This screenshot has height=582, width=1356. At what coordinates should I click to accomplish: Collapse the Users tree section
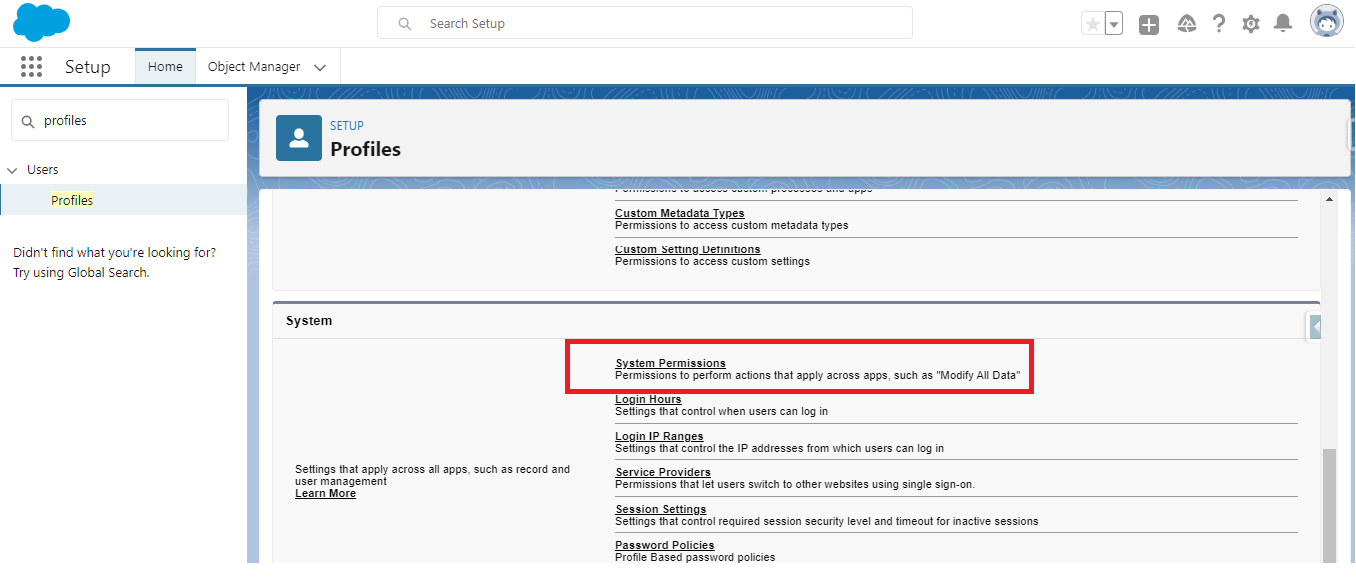pyautogui.click(x=12, y=170)
